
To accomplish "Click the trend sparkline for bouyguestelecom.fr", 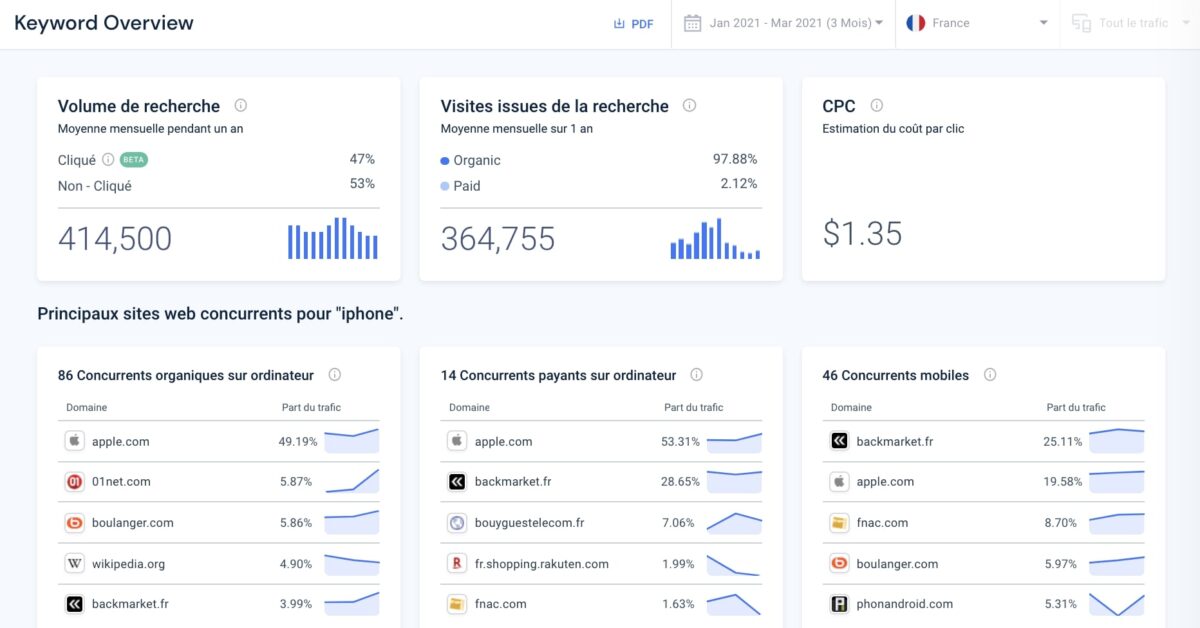I will (734, 522).
